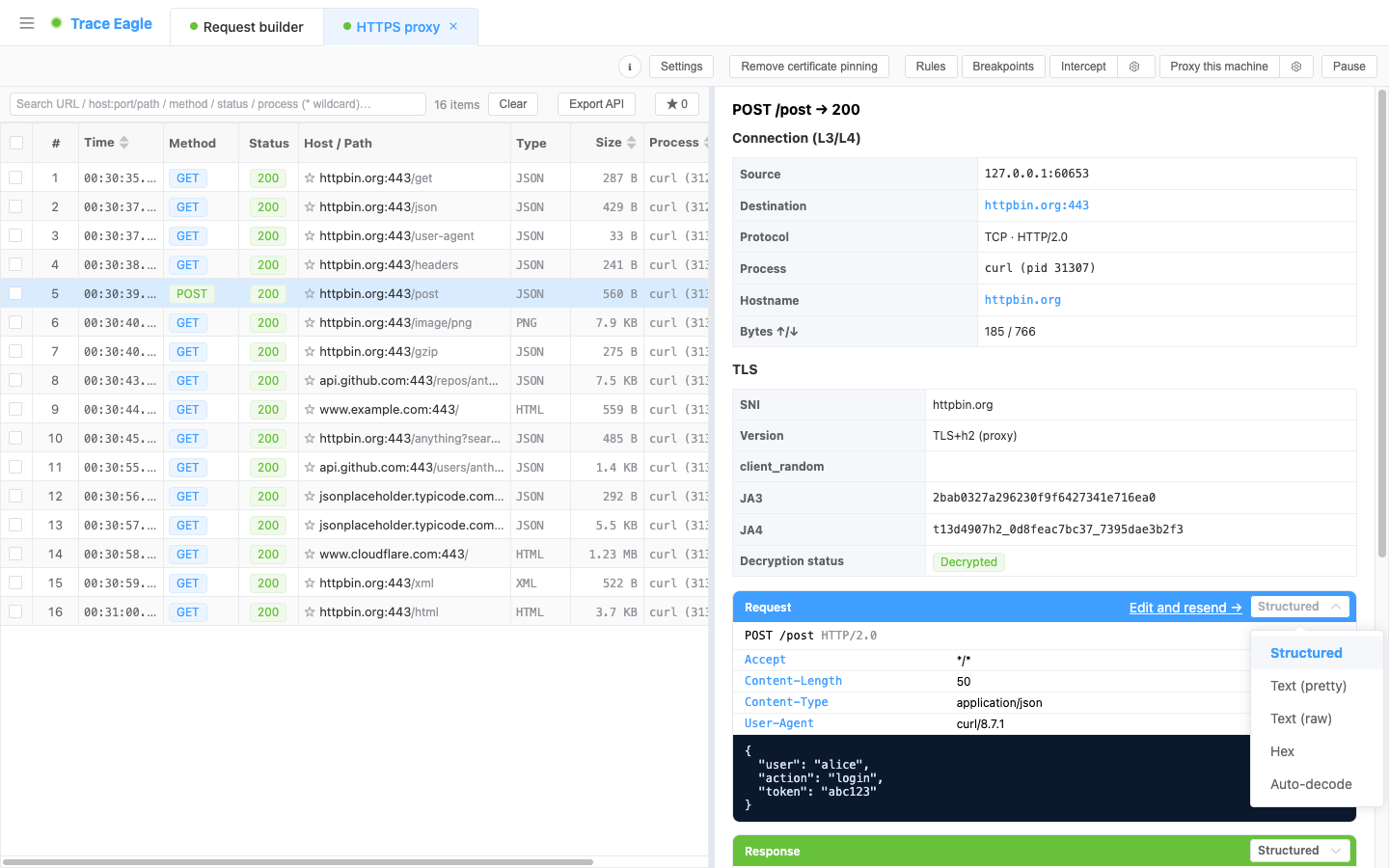1389x868 pixels.
Task: Open the httpbin.org:443 destination link
Action: (1036, 205)
